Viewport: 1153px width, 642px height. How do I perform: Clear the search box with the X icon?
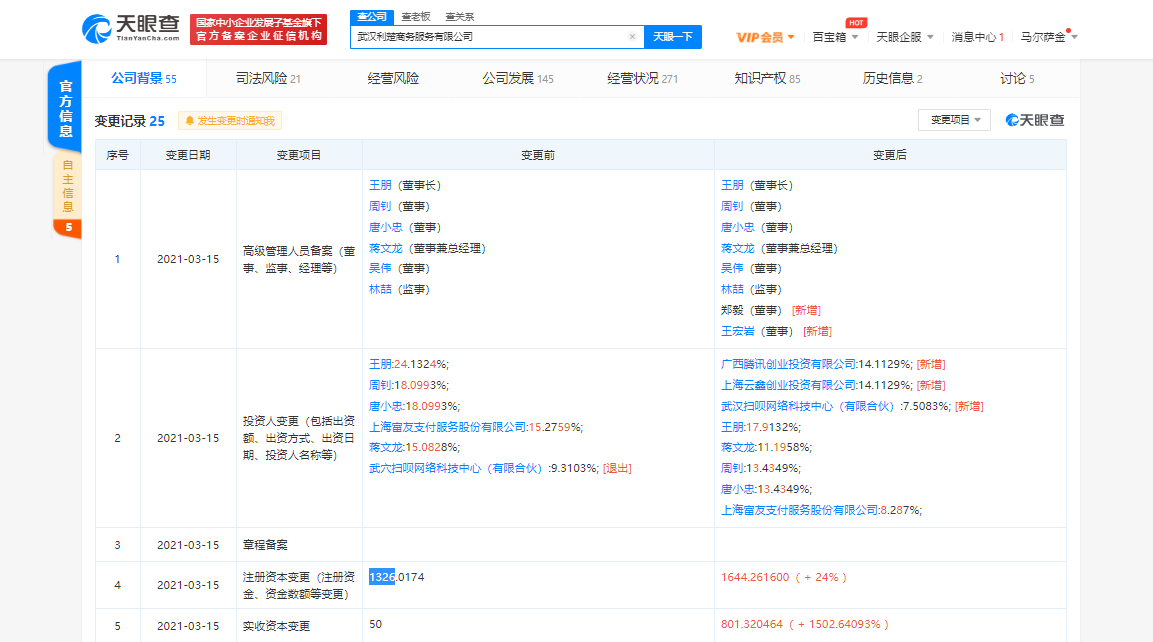[632, 37]
